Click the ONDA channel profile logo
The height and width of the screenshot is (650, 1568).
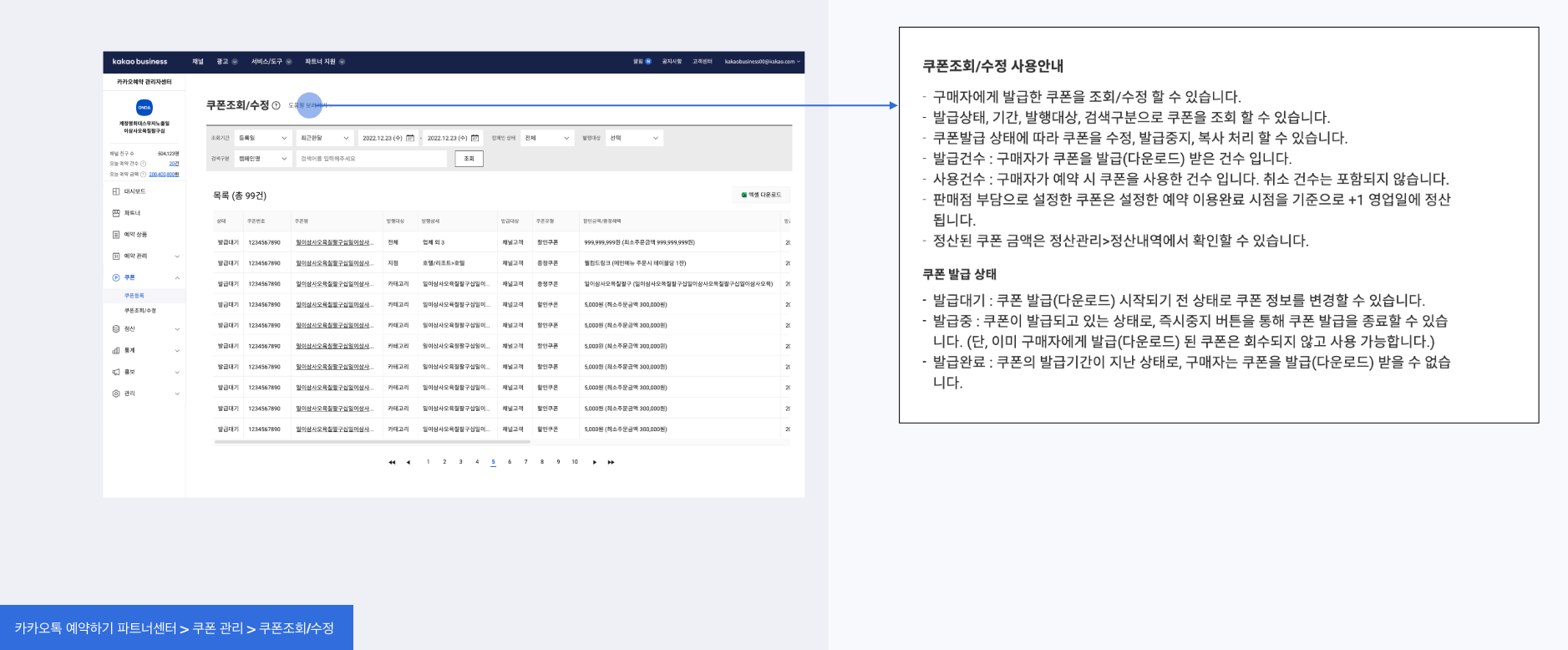(144, 108)
